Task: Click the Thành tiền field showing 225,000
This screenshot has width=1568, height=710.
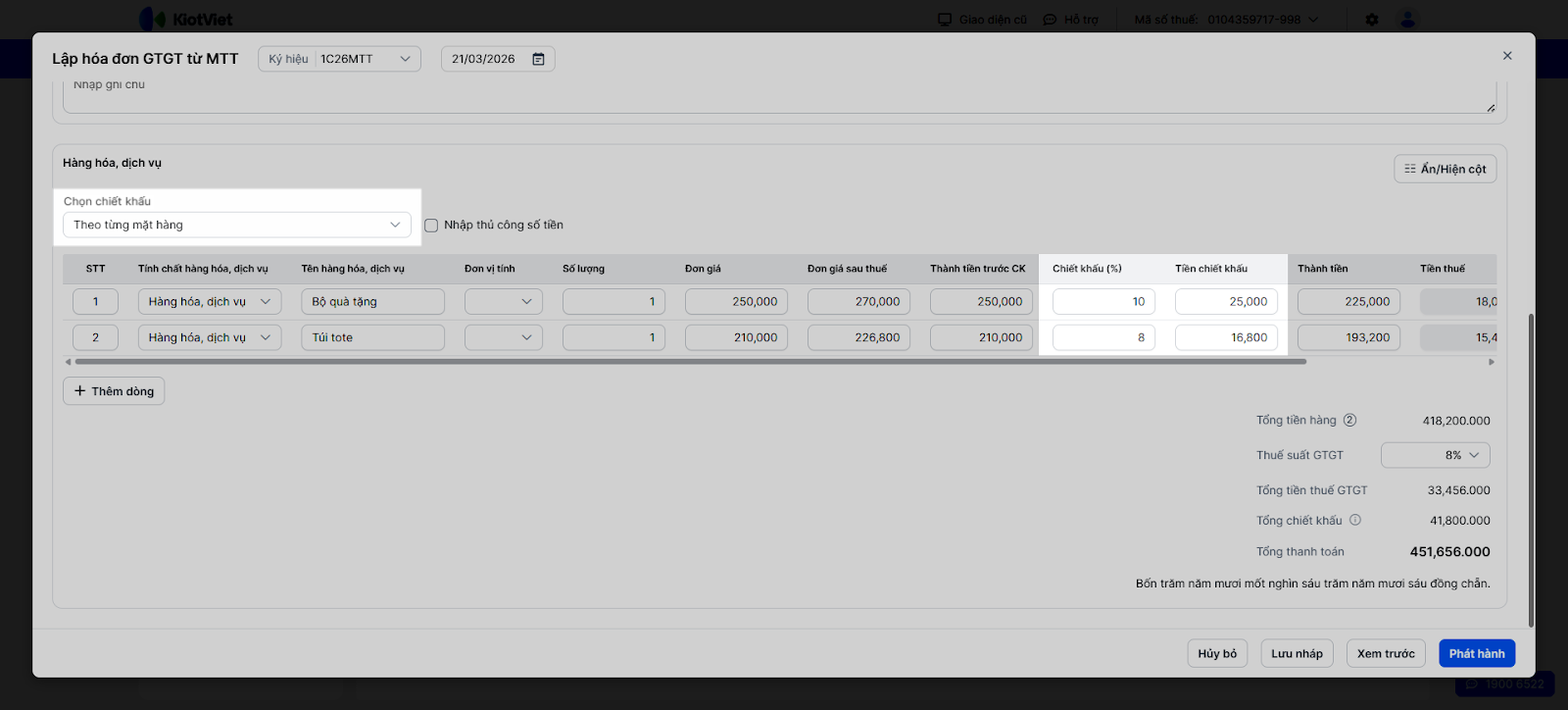Action: click(x=1348, y=301)
